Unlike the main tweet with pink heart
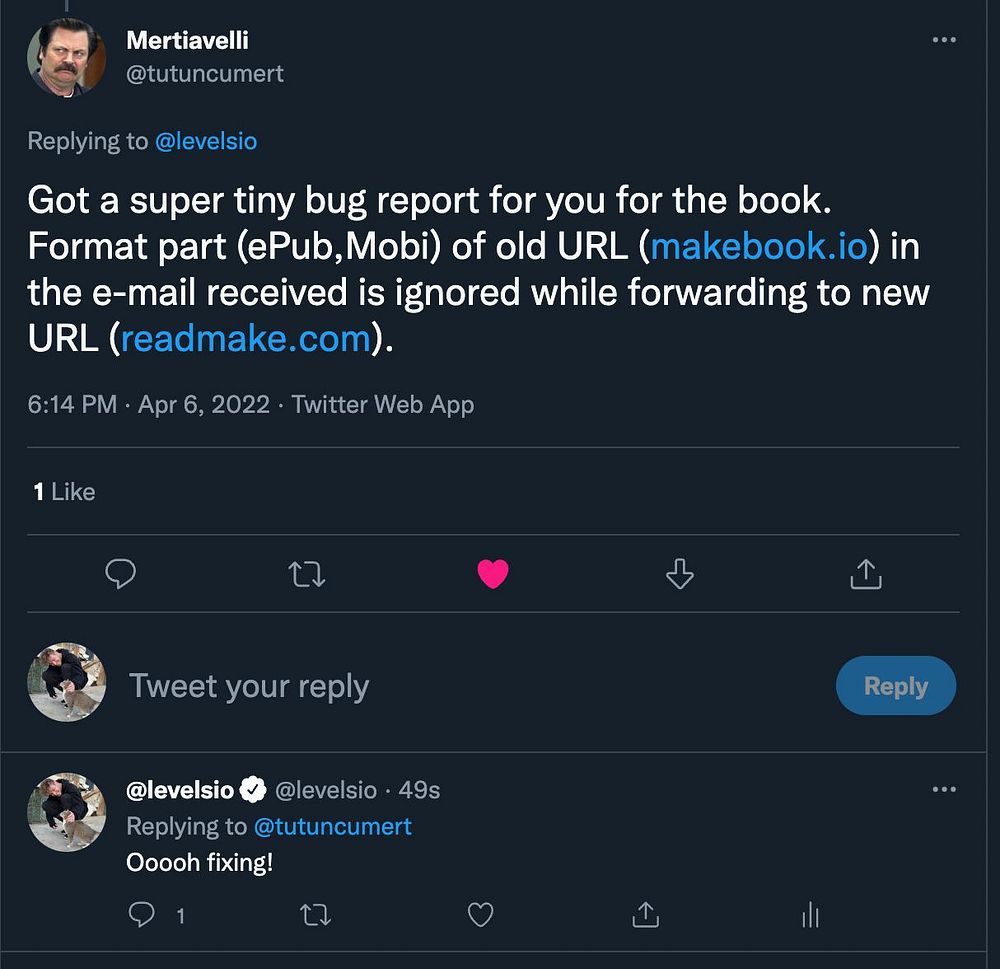Viewport: 1000px width, 969px height. [x=493, y=573]
